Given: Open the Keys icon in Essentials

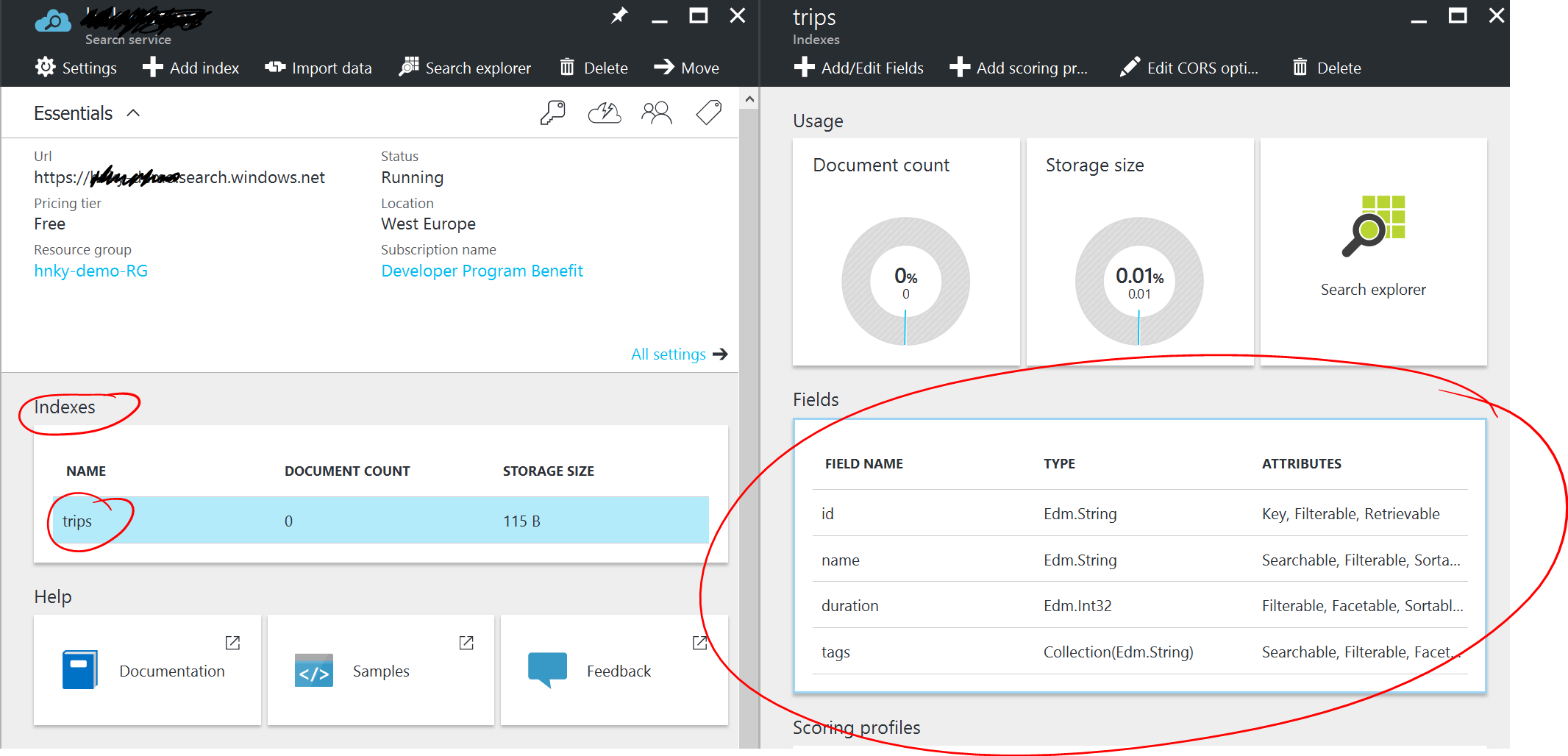Looking at the screenshot, I should 552,113.
